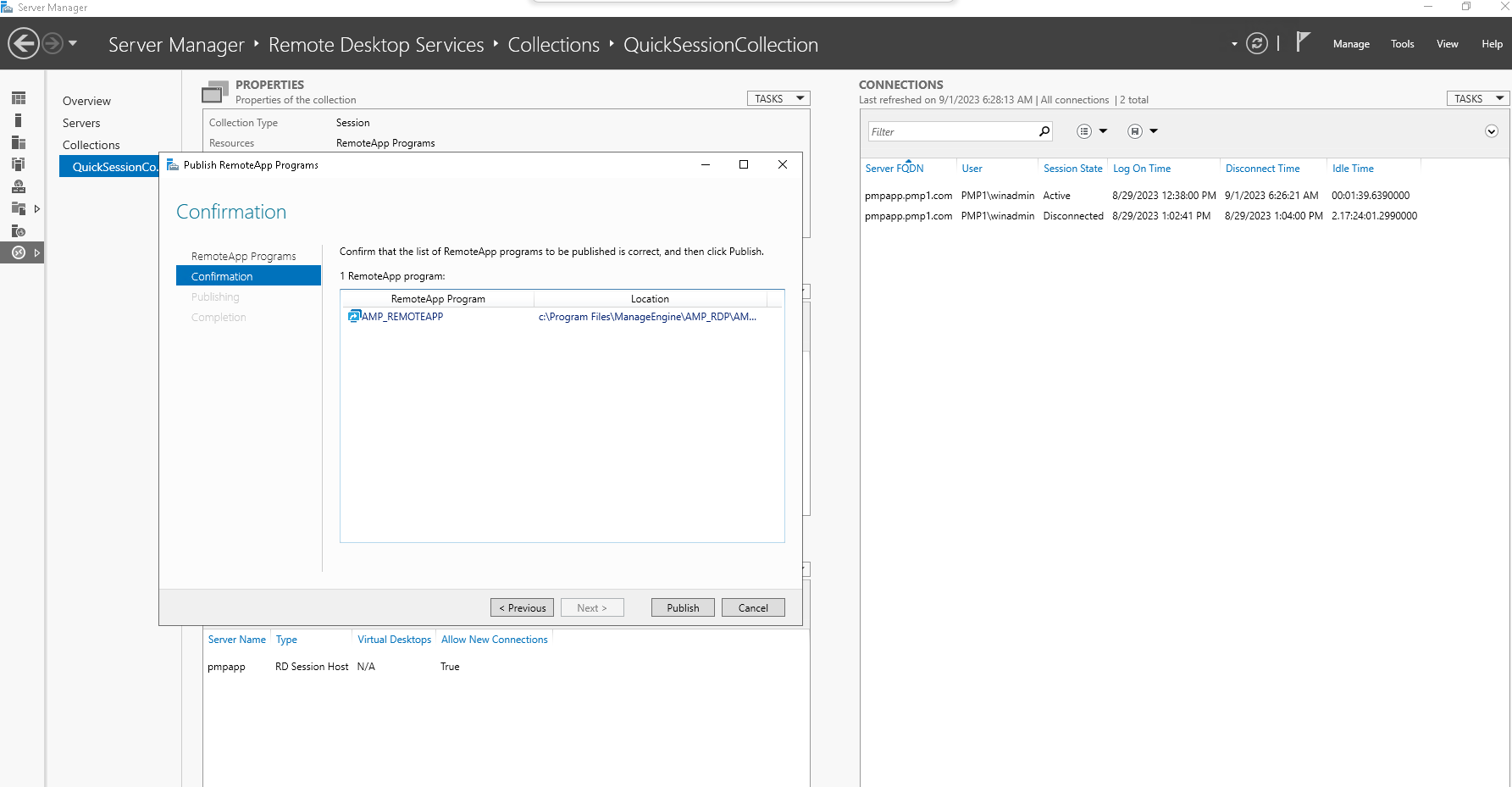This screenshot has height=787, width=1512.
Task: Open the File and Storage Services icon
Action: point(19,208)
